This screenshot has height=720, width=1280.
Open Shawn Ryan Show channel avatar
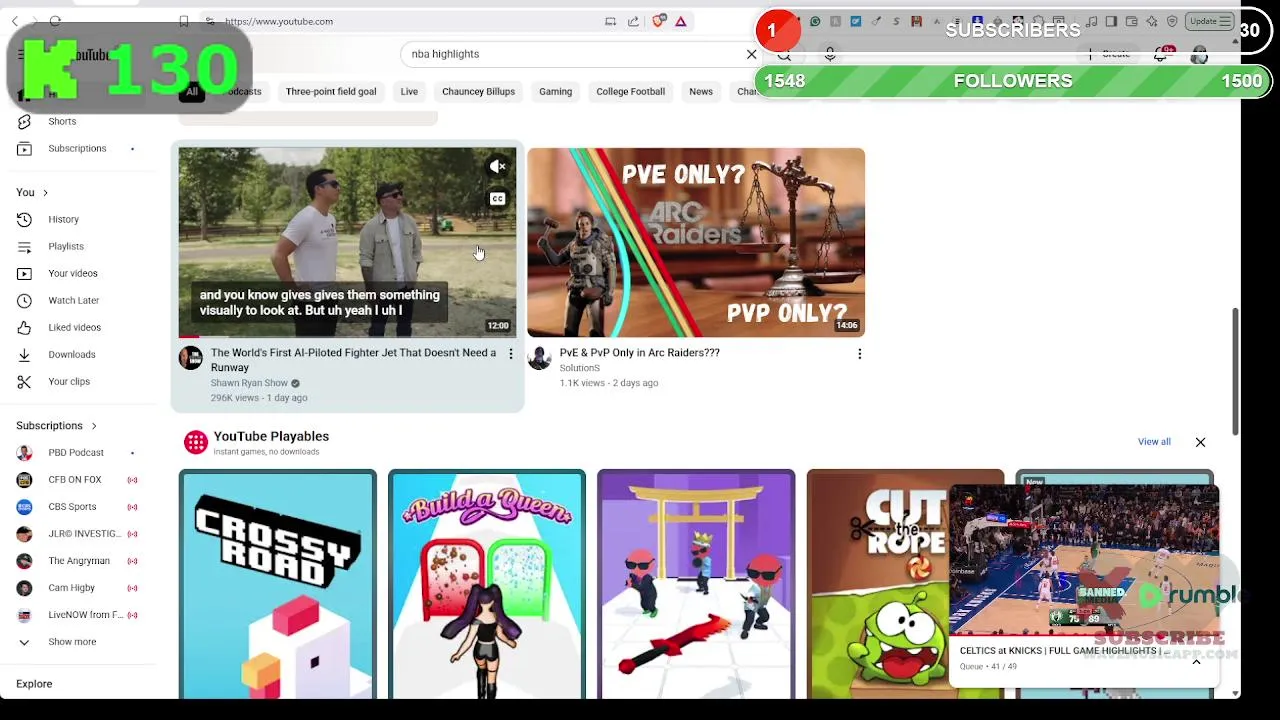(x=190, y=358)
